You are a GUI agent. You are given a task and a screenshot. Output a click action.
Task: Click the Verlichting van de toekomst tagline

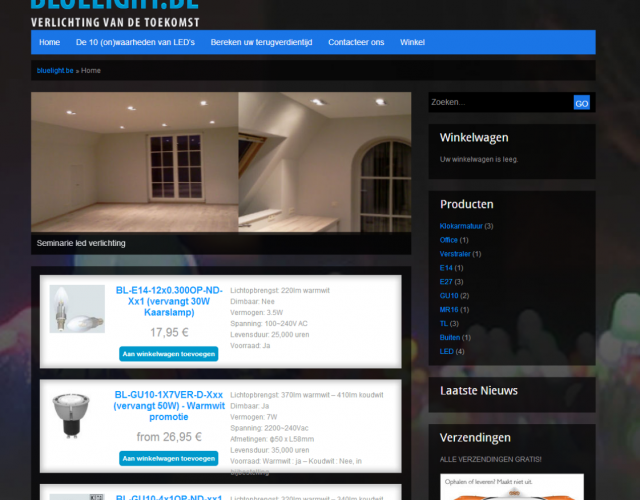tap(115, 22)
